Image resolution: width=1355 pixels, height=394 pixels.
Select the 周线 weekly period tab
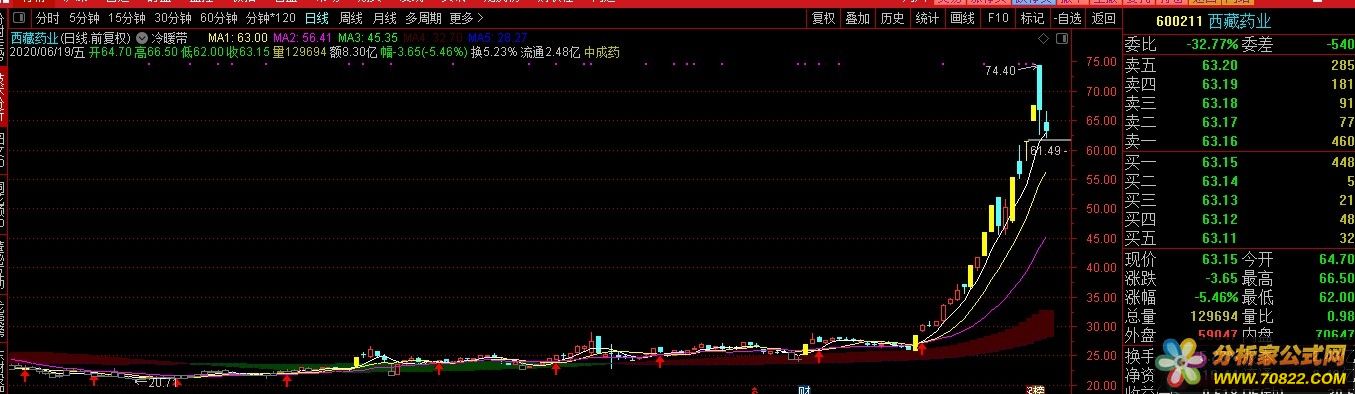tap(350, 18)
